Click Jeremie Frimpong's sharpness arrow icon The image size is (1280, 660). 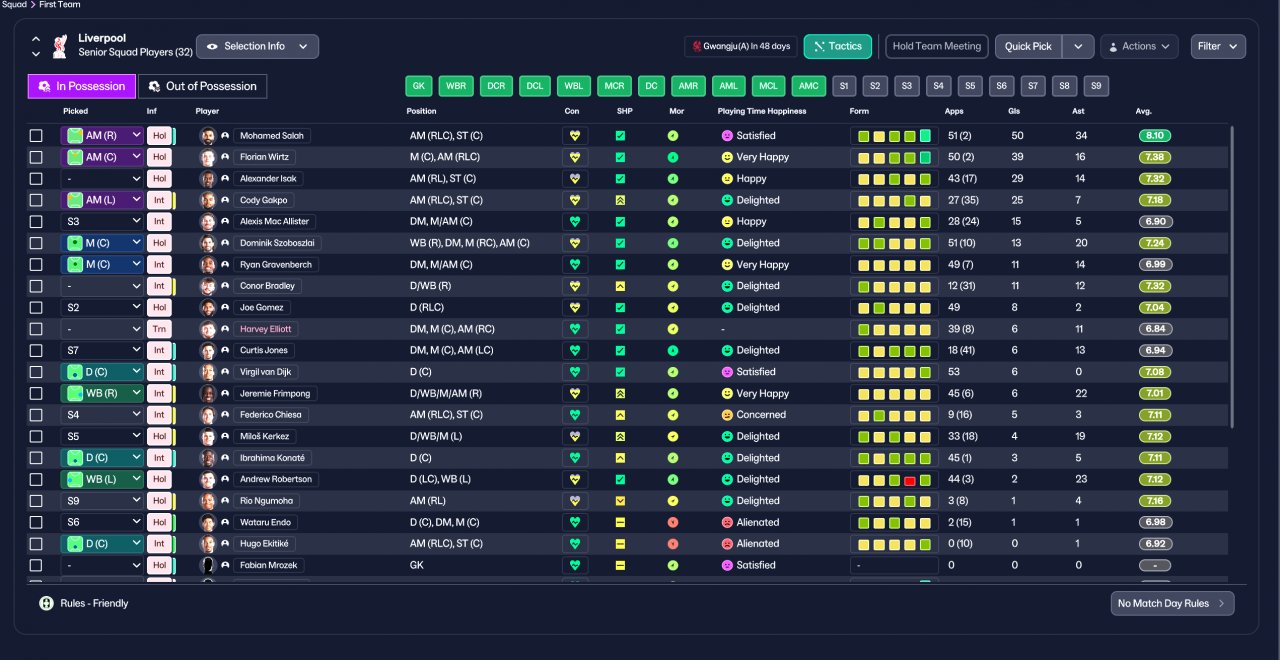[x=620, y=394]
